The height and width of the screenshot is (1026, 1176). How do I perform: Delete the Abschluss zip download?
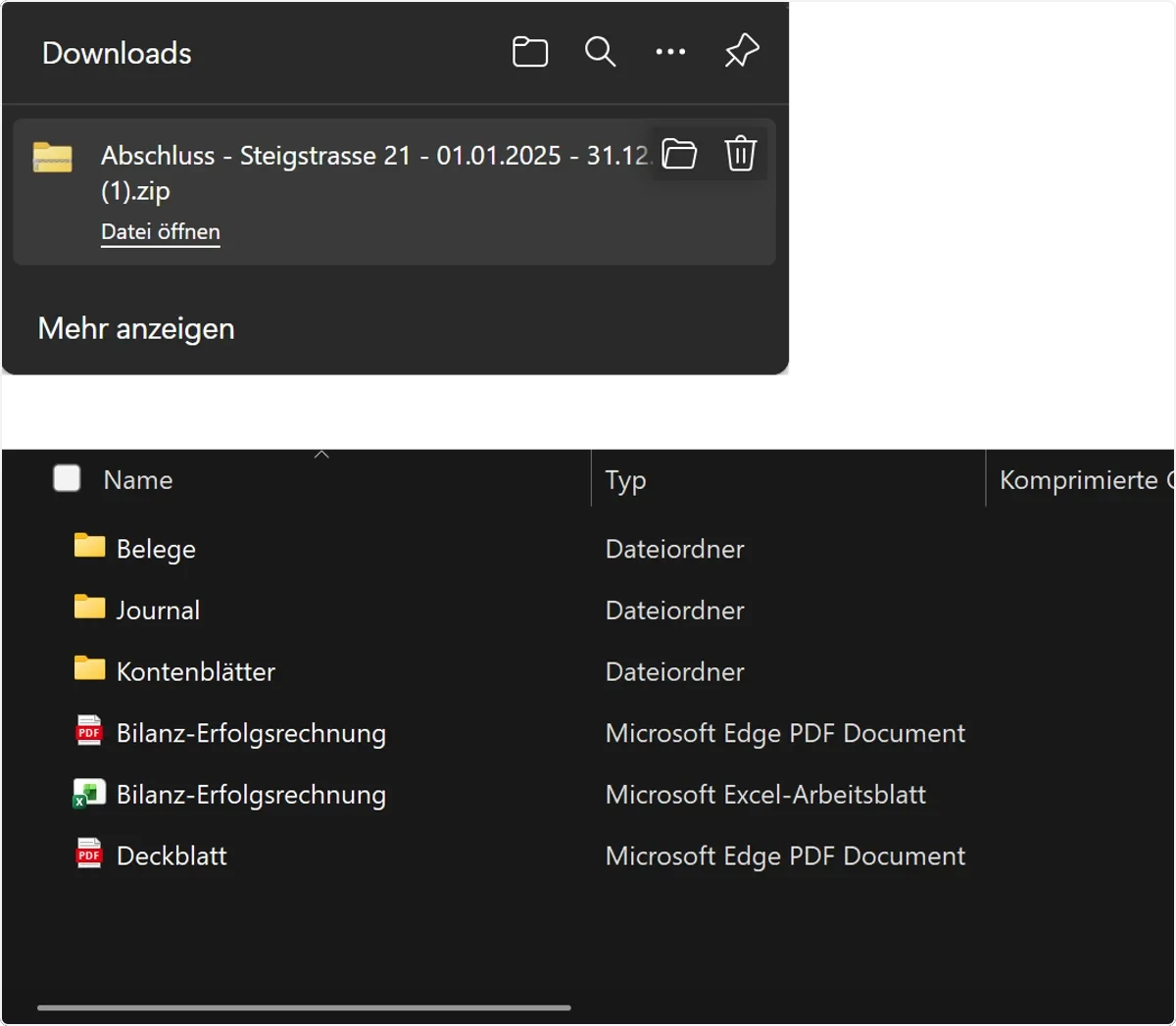[741, 154]
